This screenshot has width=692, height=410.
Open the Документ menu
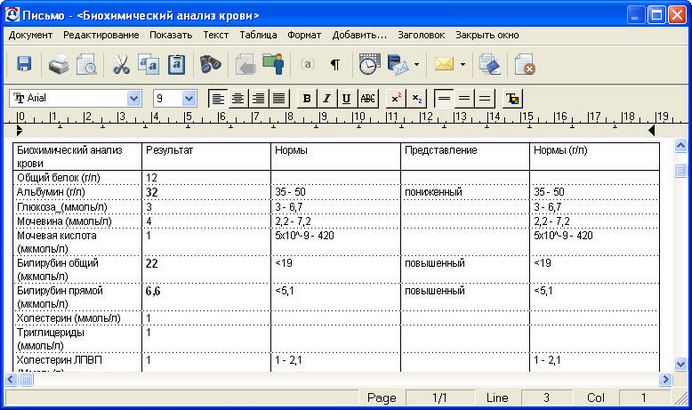[30, 35]
